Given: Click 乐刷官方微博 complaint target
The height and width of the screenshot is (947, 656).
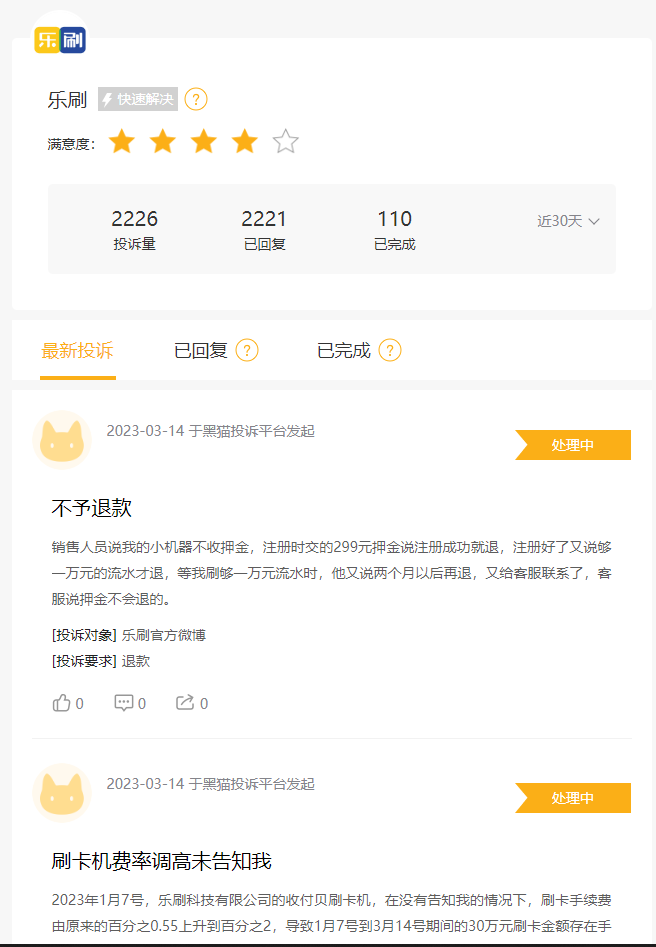Looking at the screenshot, I should pyautogui.click(x=164, y=635).
